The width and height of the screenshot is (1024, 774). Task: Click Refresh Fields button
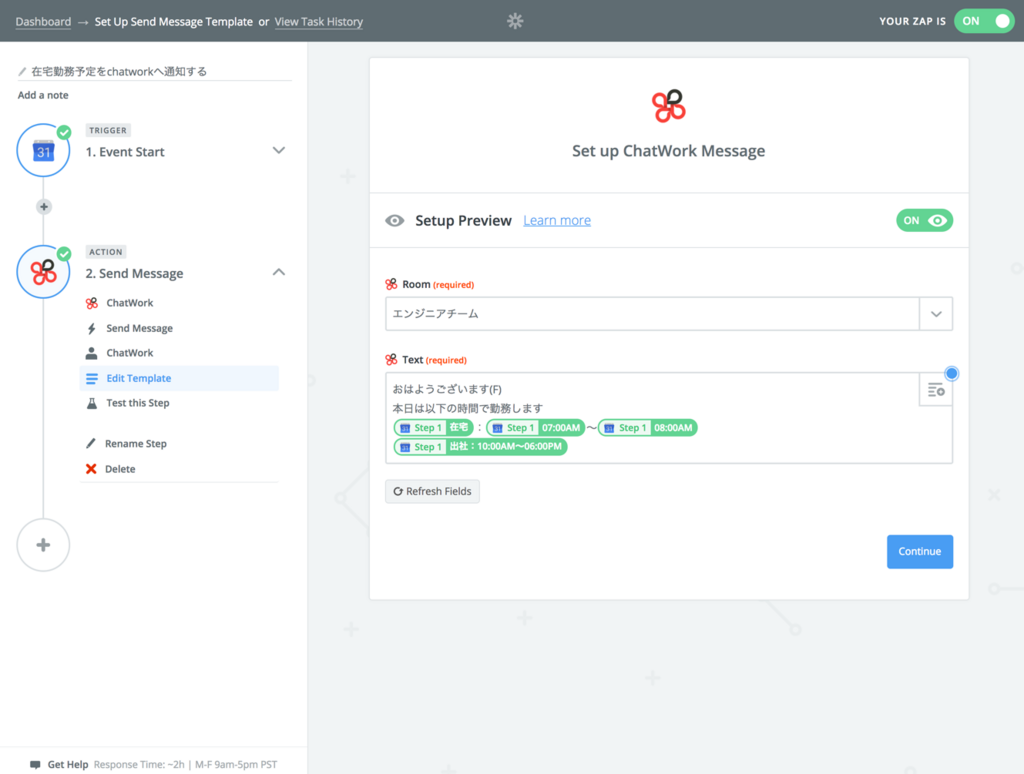(432, 491)
